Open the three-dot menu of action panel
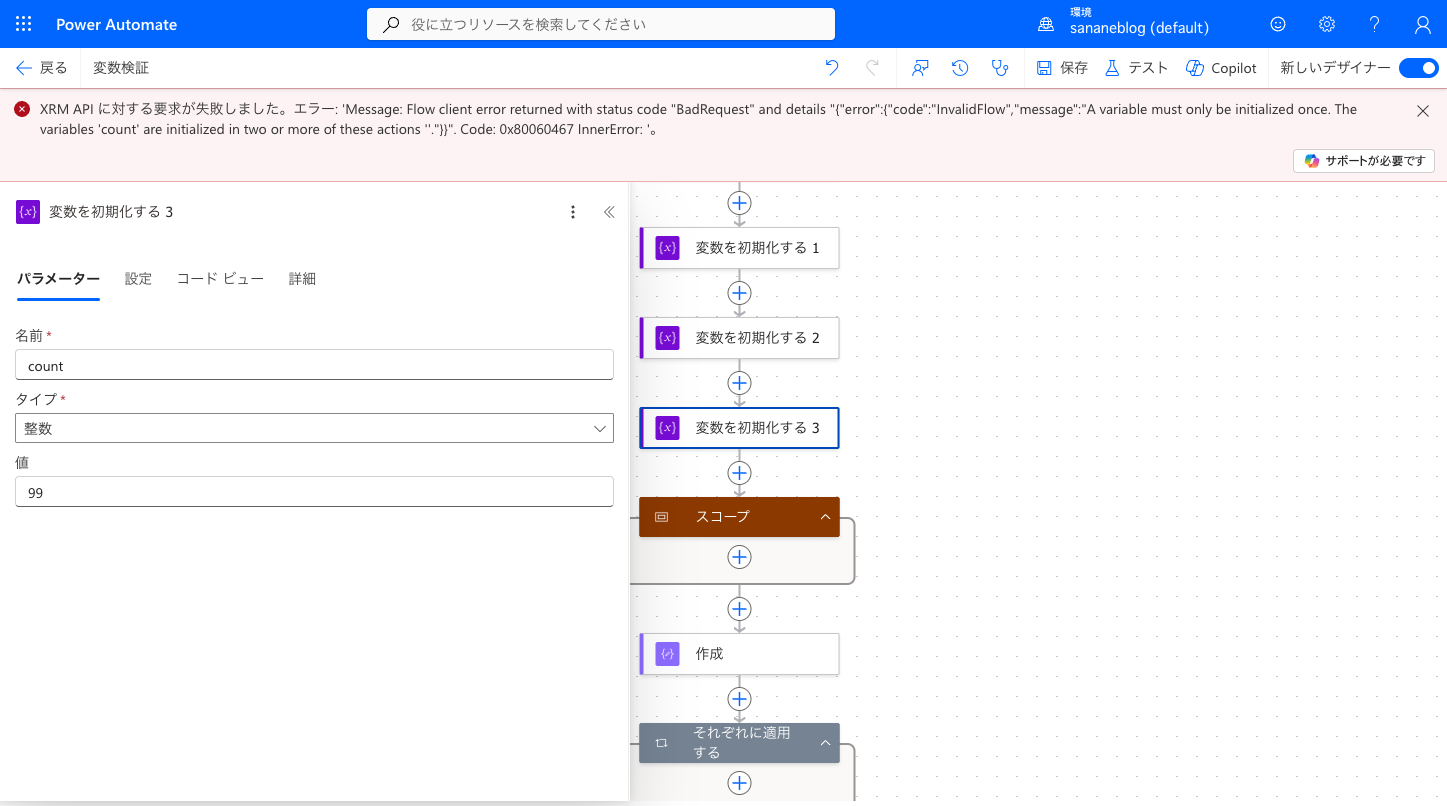This screenshot has height=806, width=1447. coord(573,212)
